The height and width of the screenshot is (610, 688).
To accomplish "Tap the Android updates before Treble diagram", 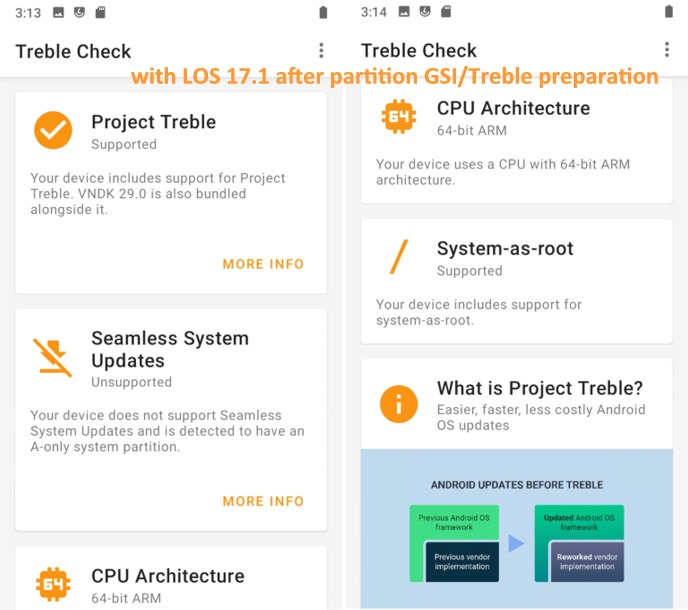I will click(x=517, y=529).
